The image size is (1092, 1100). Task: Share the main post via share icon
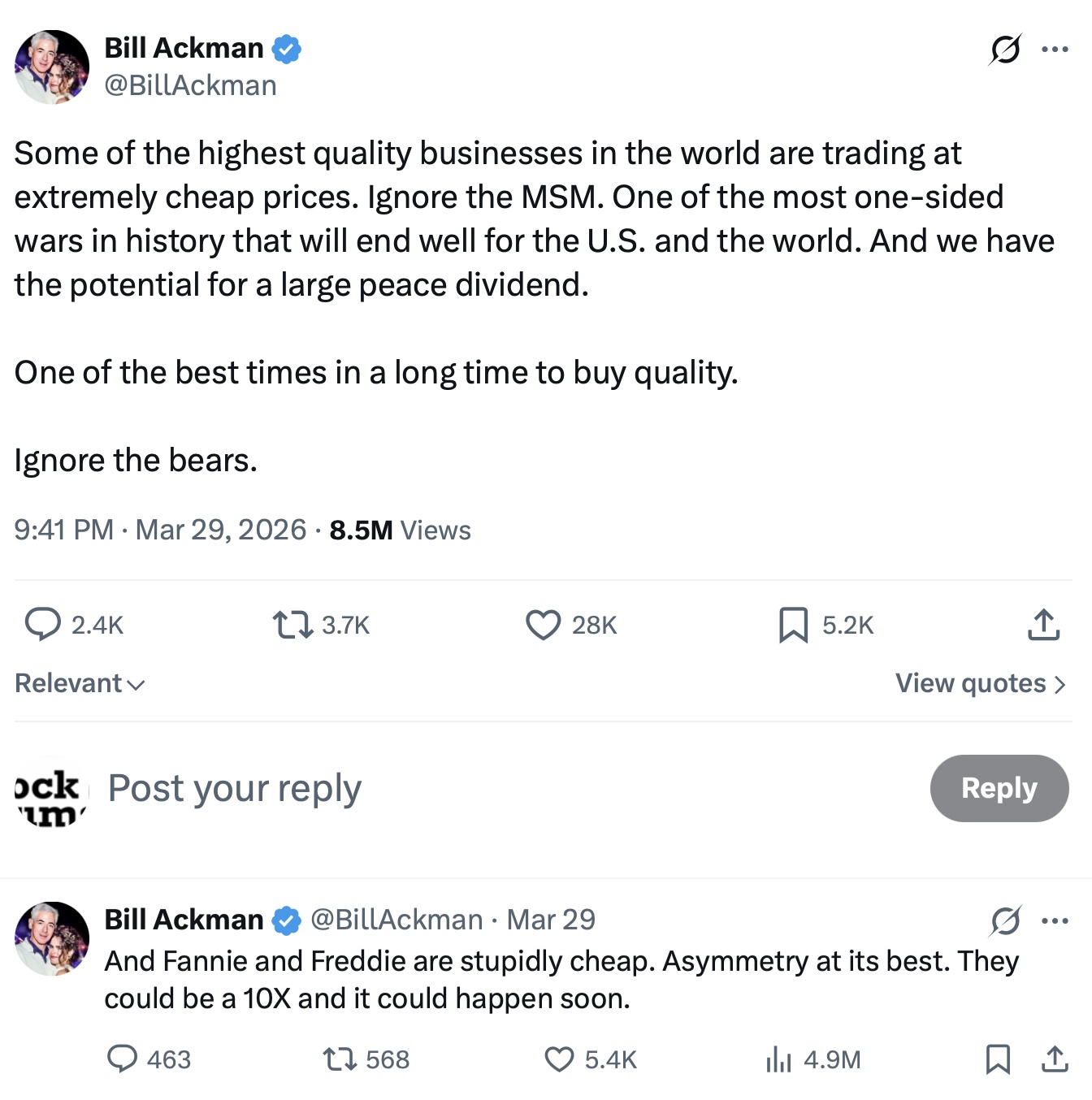point(1043,625)
